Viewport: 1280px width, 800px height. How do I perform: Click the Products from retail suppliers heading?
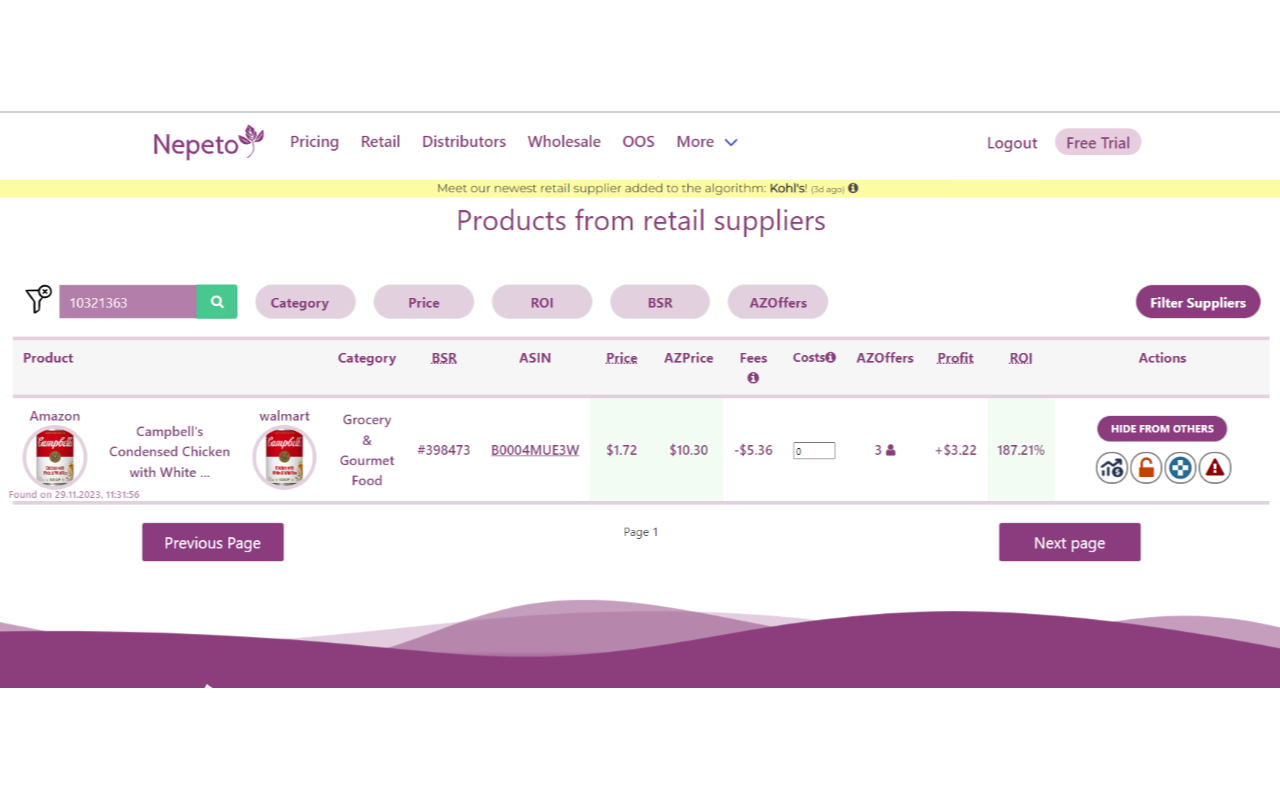(641, 220)
